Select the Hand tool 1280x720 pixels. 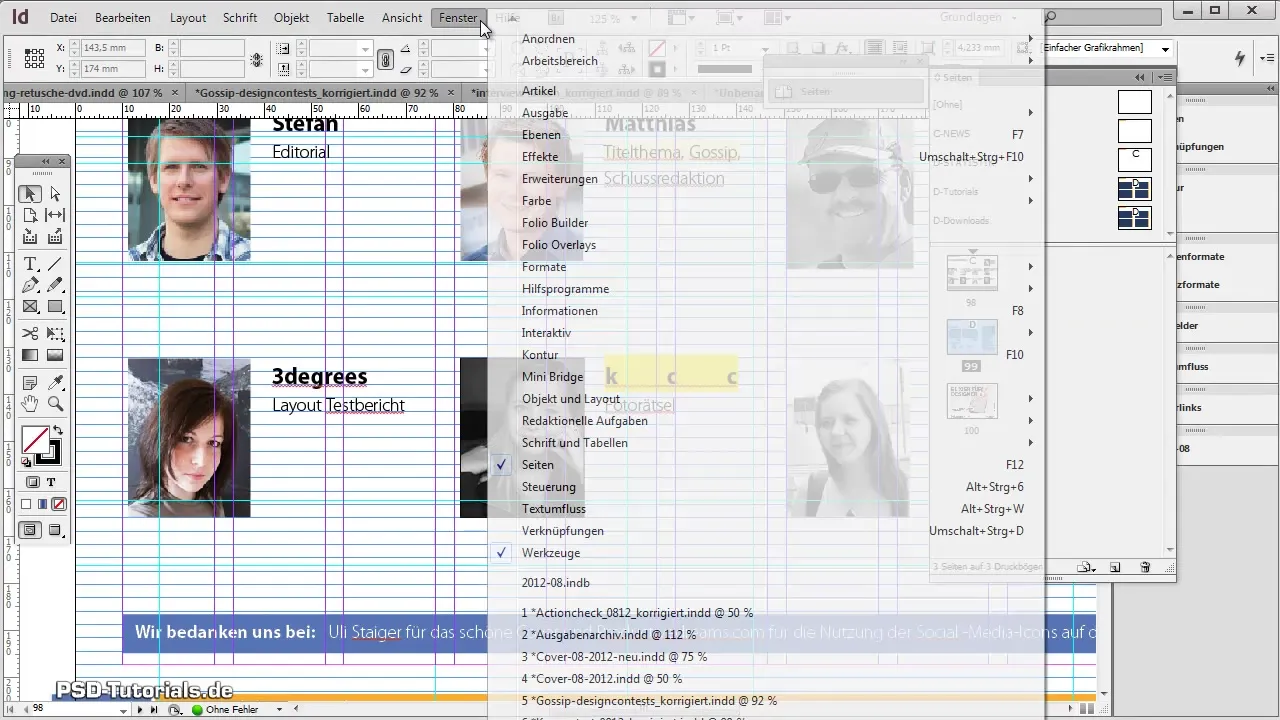[x=30, y=403]
